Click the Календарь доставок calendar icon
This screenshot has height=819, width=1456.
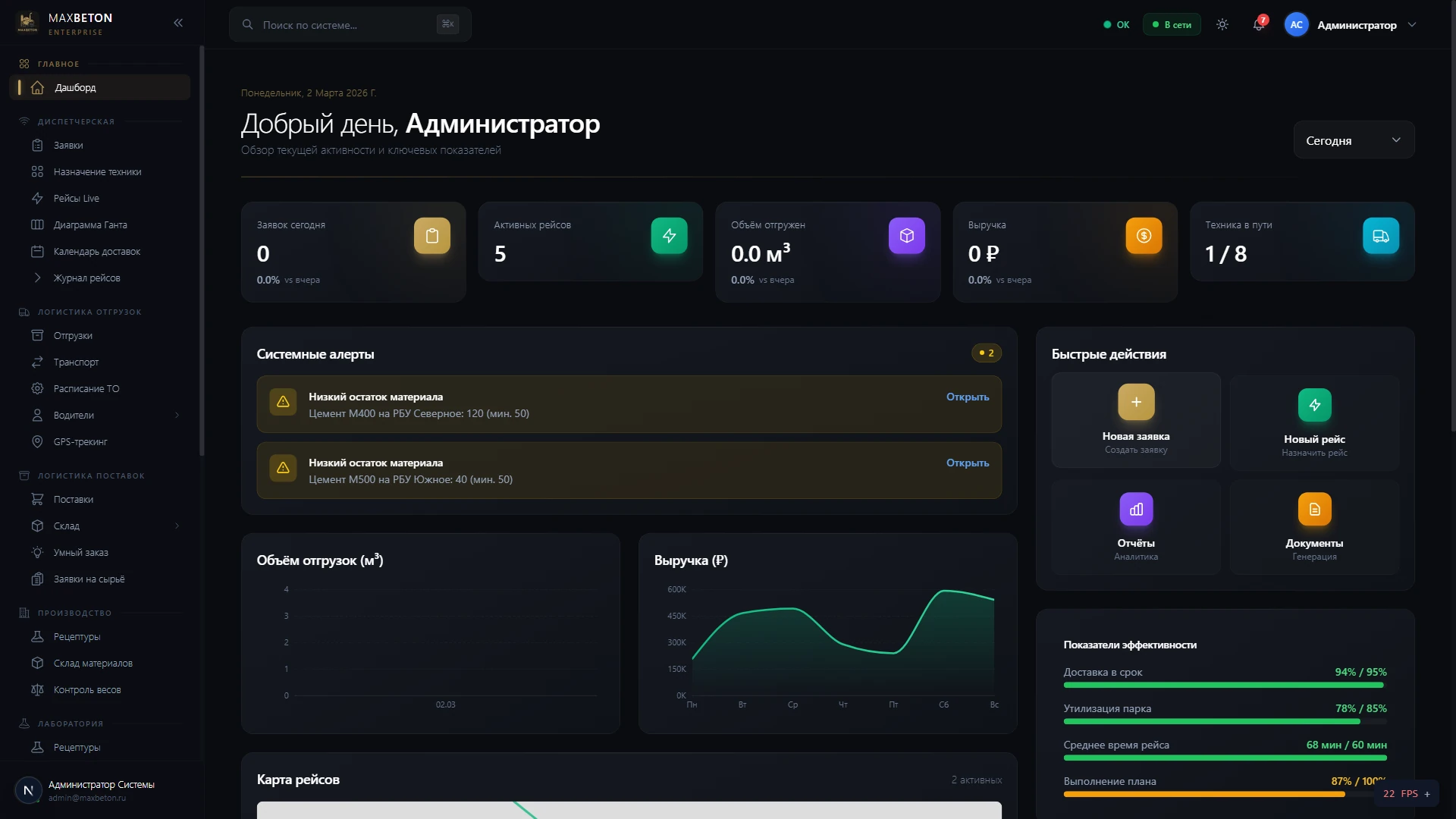click(37, 251)
